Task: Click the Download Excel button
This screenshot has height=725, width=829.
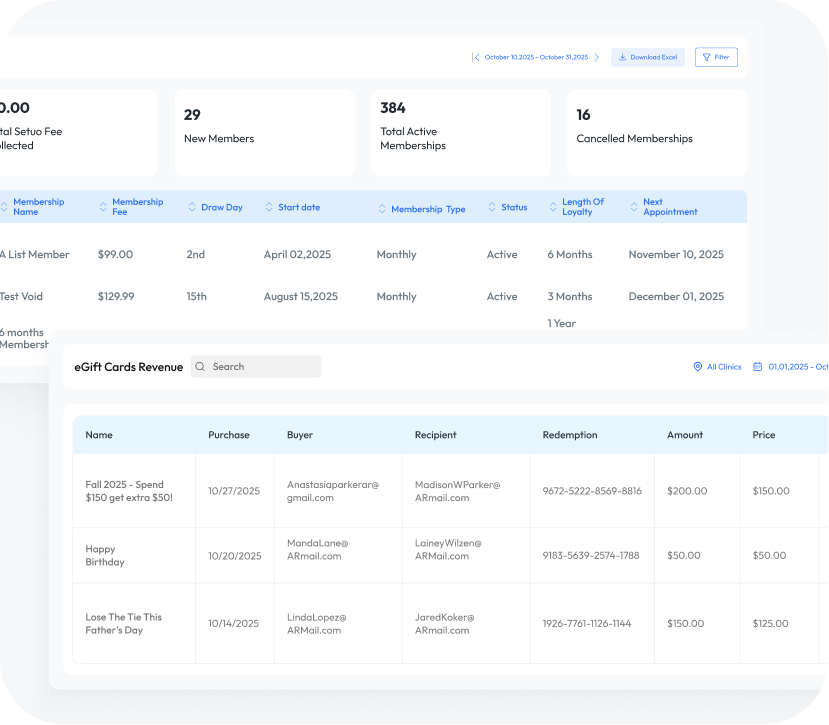Action: point(648,58)
